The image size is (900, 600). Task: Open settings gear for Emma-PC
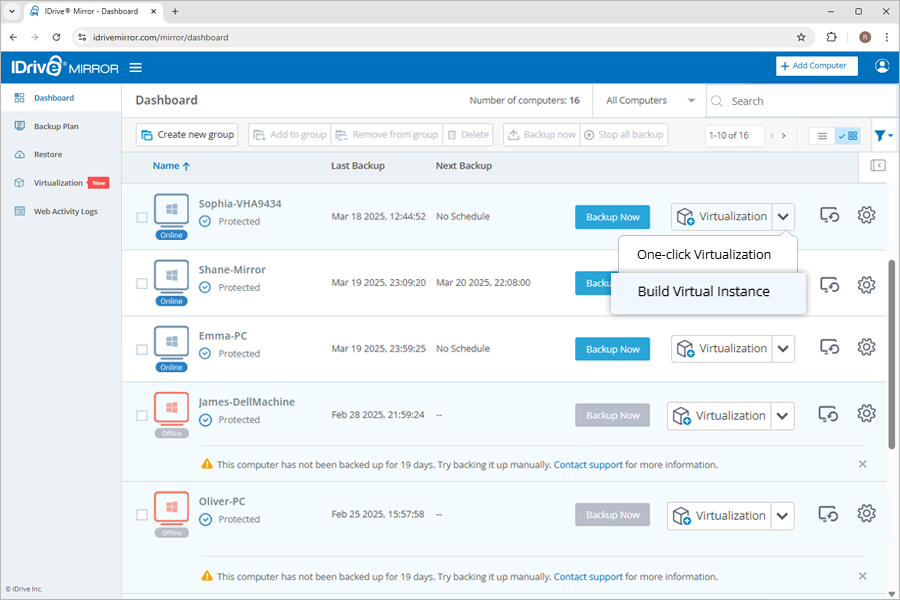point(866,347)
